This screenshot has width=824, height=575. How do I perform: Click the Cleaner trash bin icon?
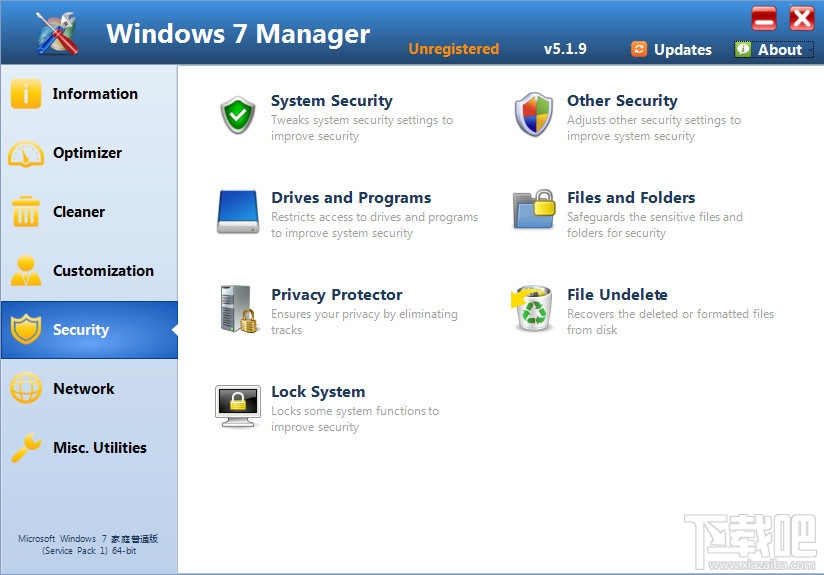(25, 211)
